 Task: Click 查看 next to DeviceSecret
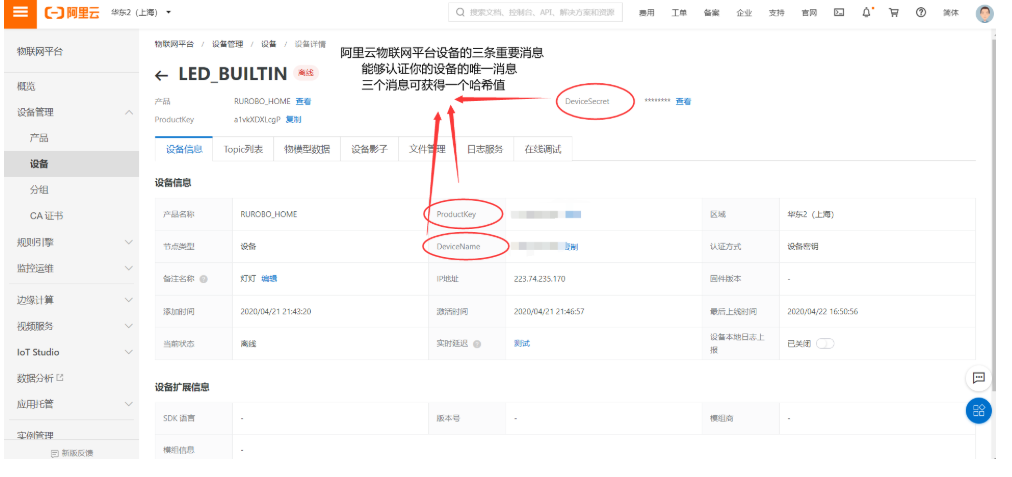pyautogui.click(x=683, y=101)
